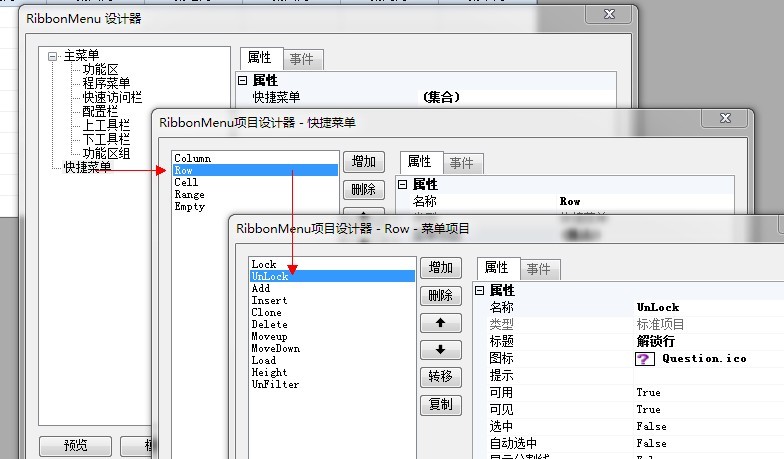The height and width of the screenshot is (459, 784).
Task: Select Delete in the Row items list
Action: 332,324
